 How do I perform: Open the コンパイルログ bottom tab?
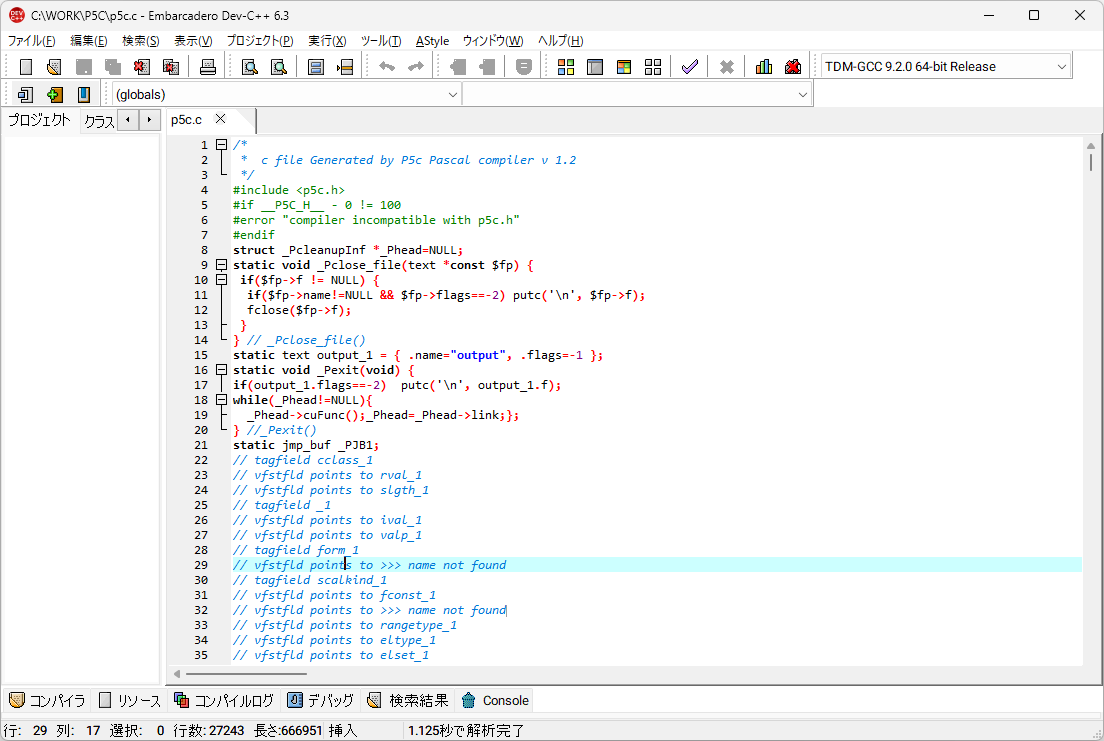(x=224, y=700)
